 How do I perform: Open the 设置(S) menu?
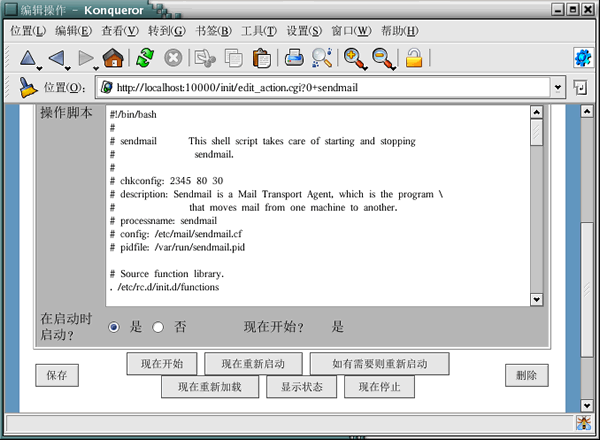pos(305,31)
